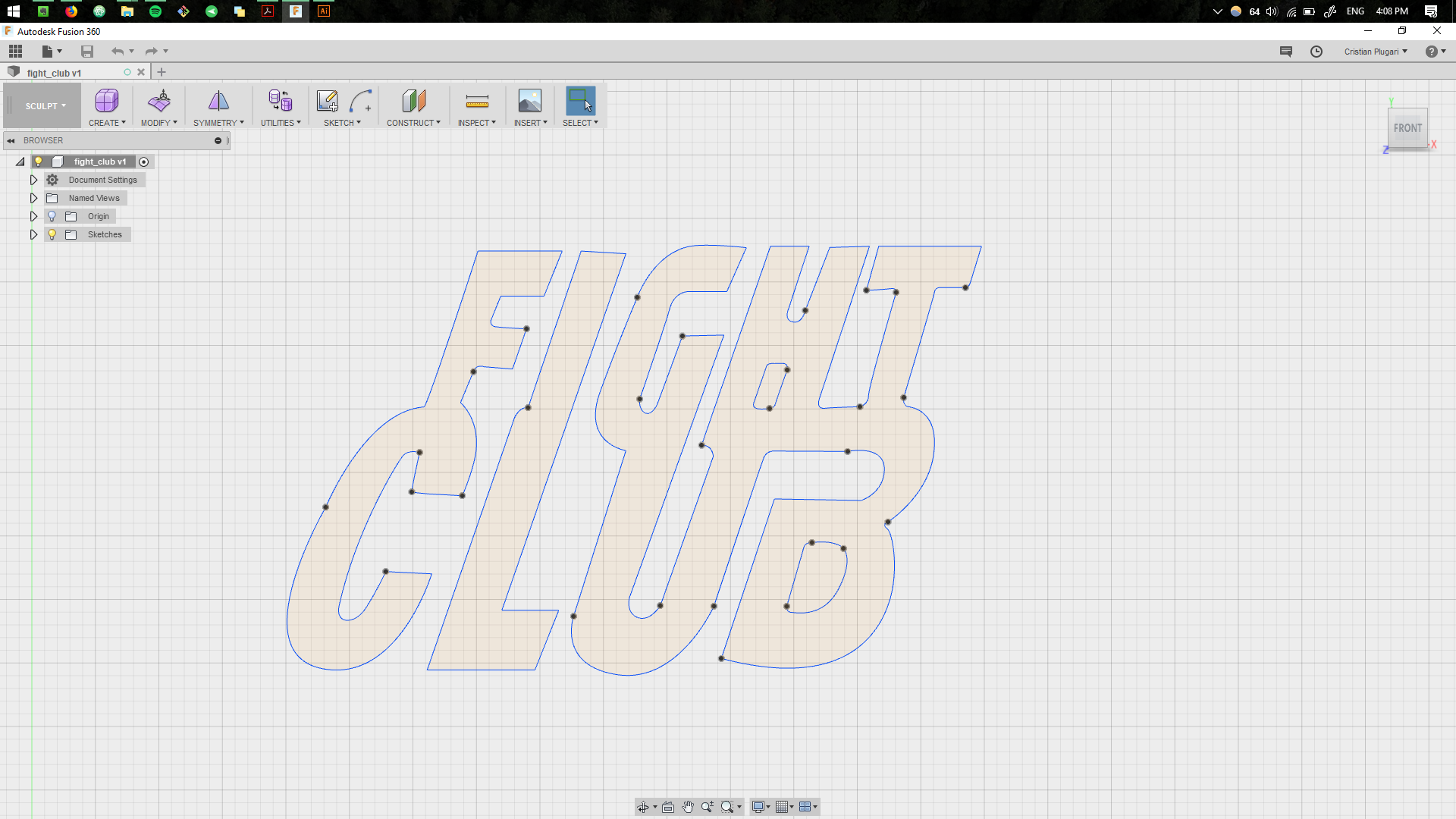The height and width of the screenshot is (819, 1456).
Task: Open the SELECT menu
Action: (x=580, y=123)
